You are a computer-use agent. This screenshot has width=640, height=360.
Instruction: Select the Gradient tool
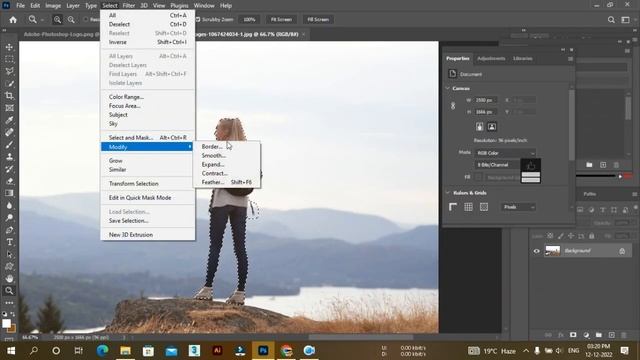[x=9, y=193]
